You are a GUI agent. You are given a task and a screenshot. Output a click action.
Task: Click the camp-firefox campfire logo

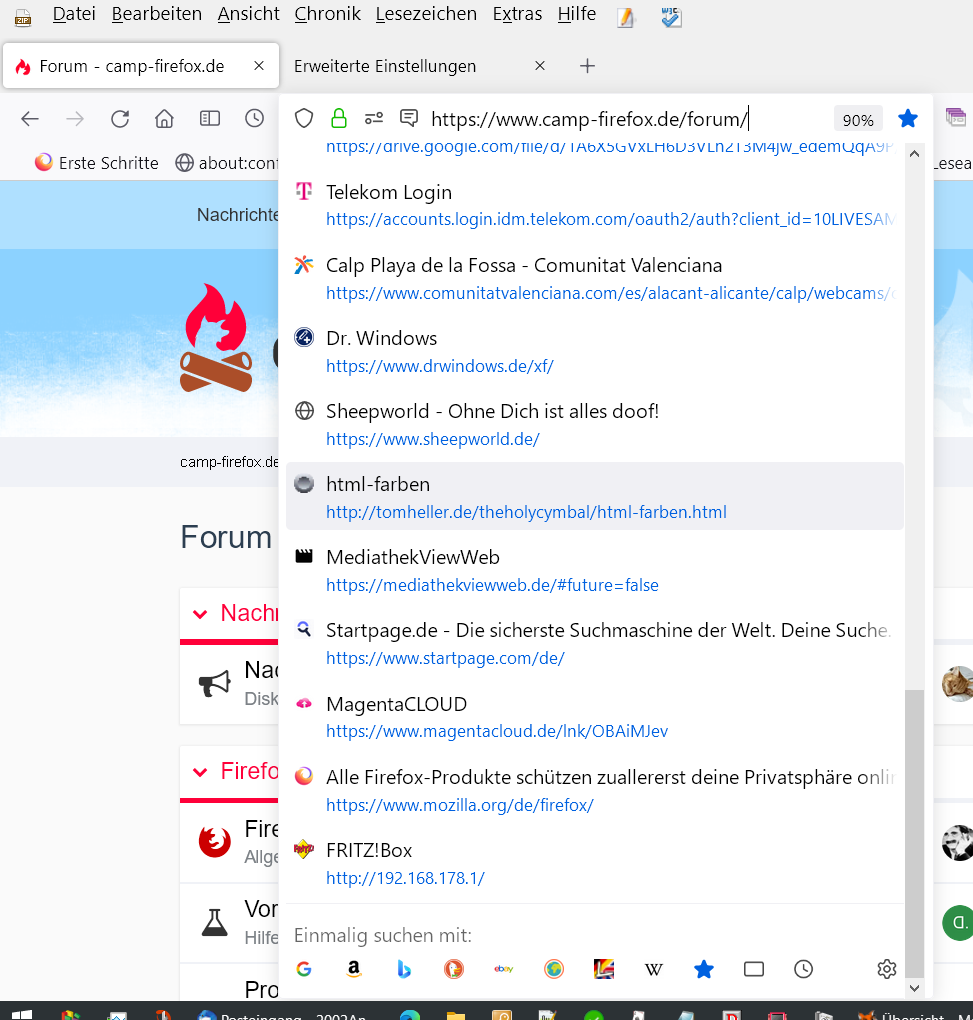[x=216, y=338]
